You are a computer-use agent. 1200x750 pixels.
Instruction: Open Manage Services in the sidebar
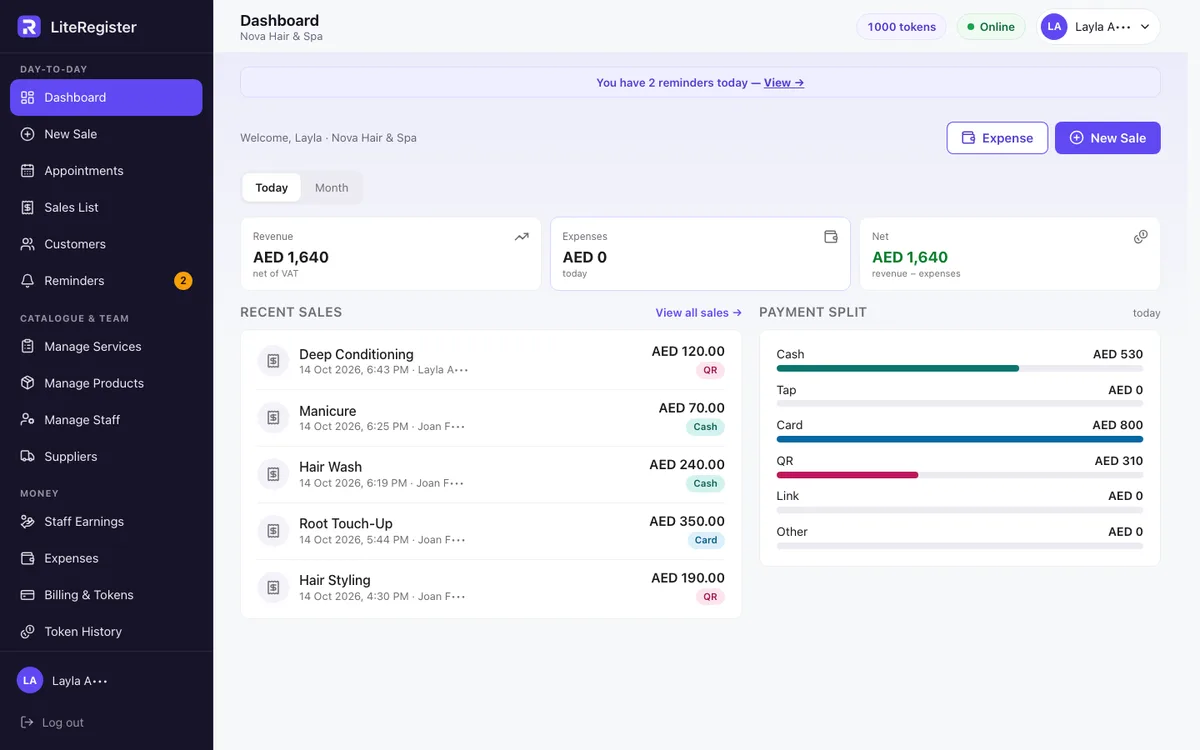pyautogui.click(x=106, y=346)
